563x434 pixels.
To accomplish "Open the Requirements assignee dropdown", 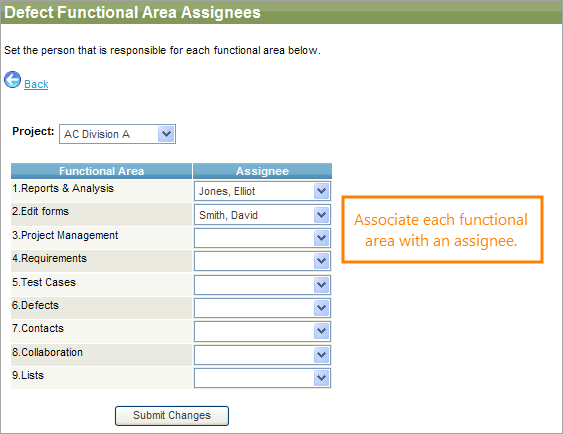I will pos(262,261).
